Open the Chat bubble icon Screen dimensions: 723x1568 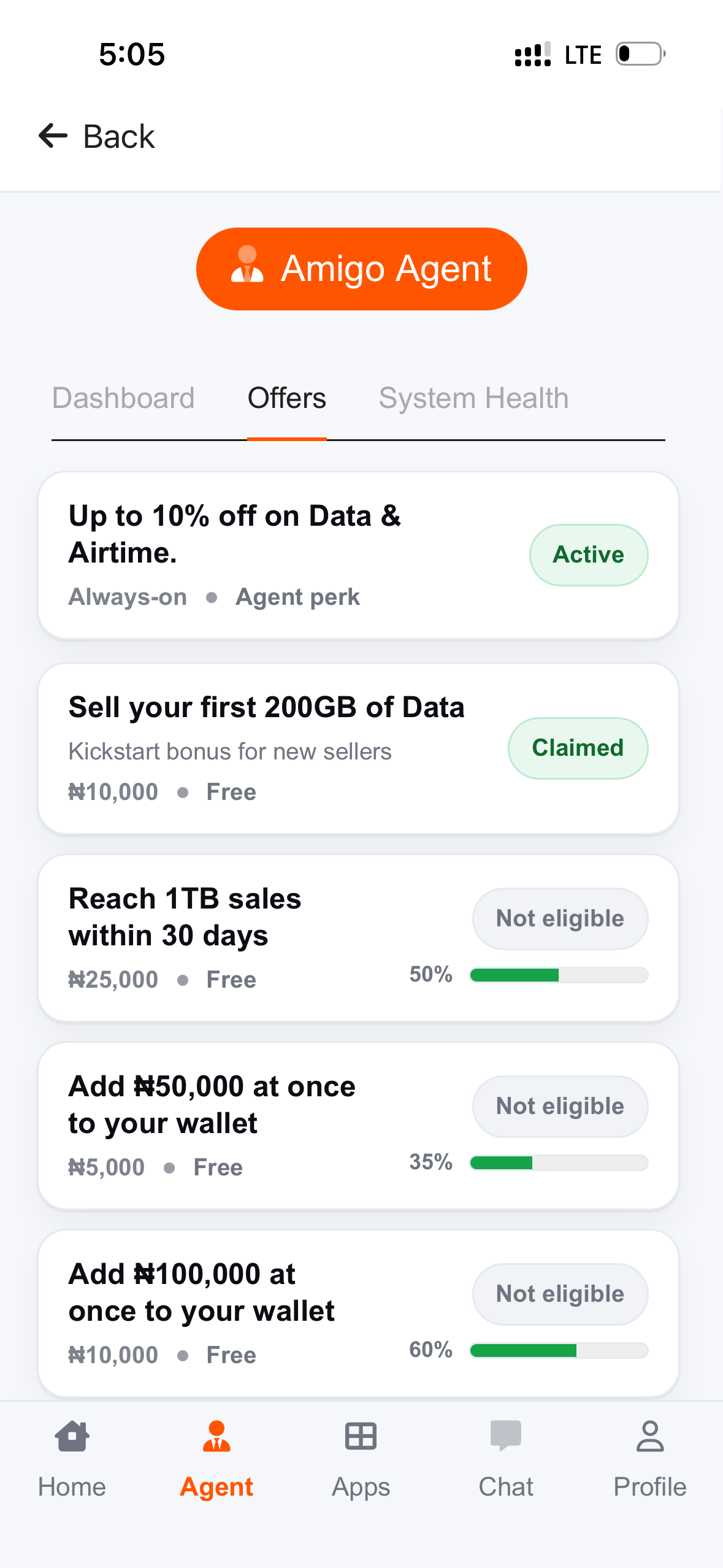(505, 1436)
